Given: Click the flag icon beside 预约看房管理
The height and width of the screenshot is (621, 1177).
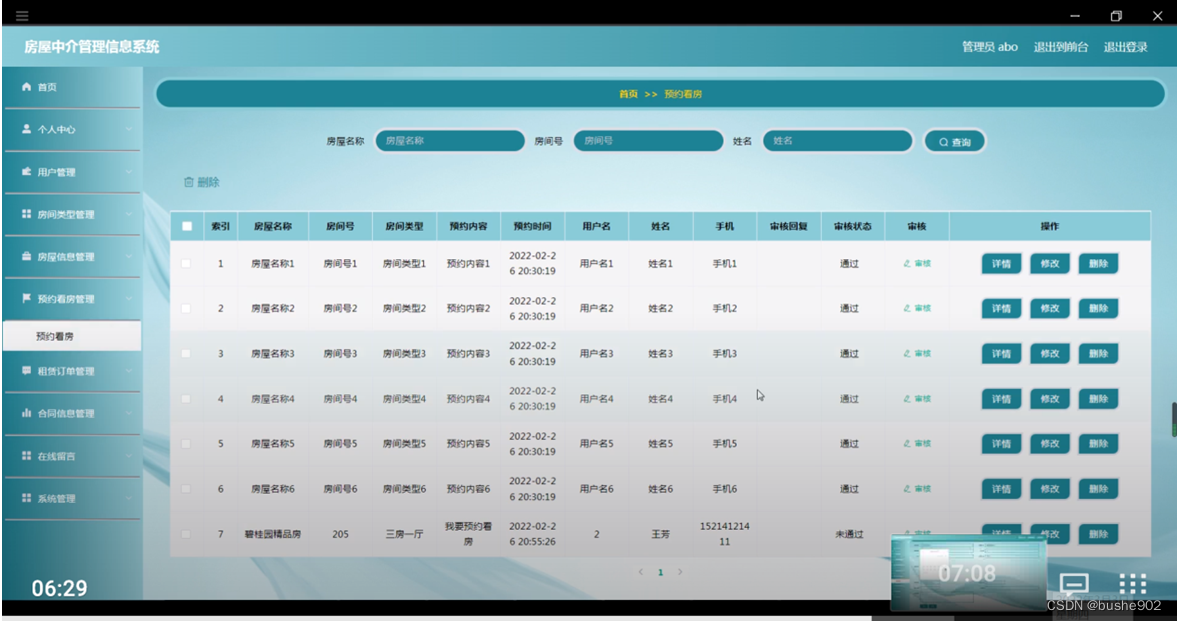Looking at the screenshot, I should click(27, 299).
